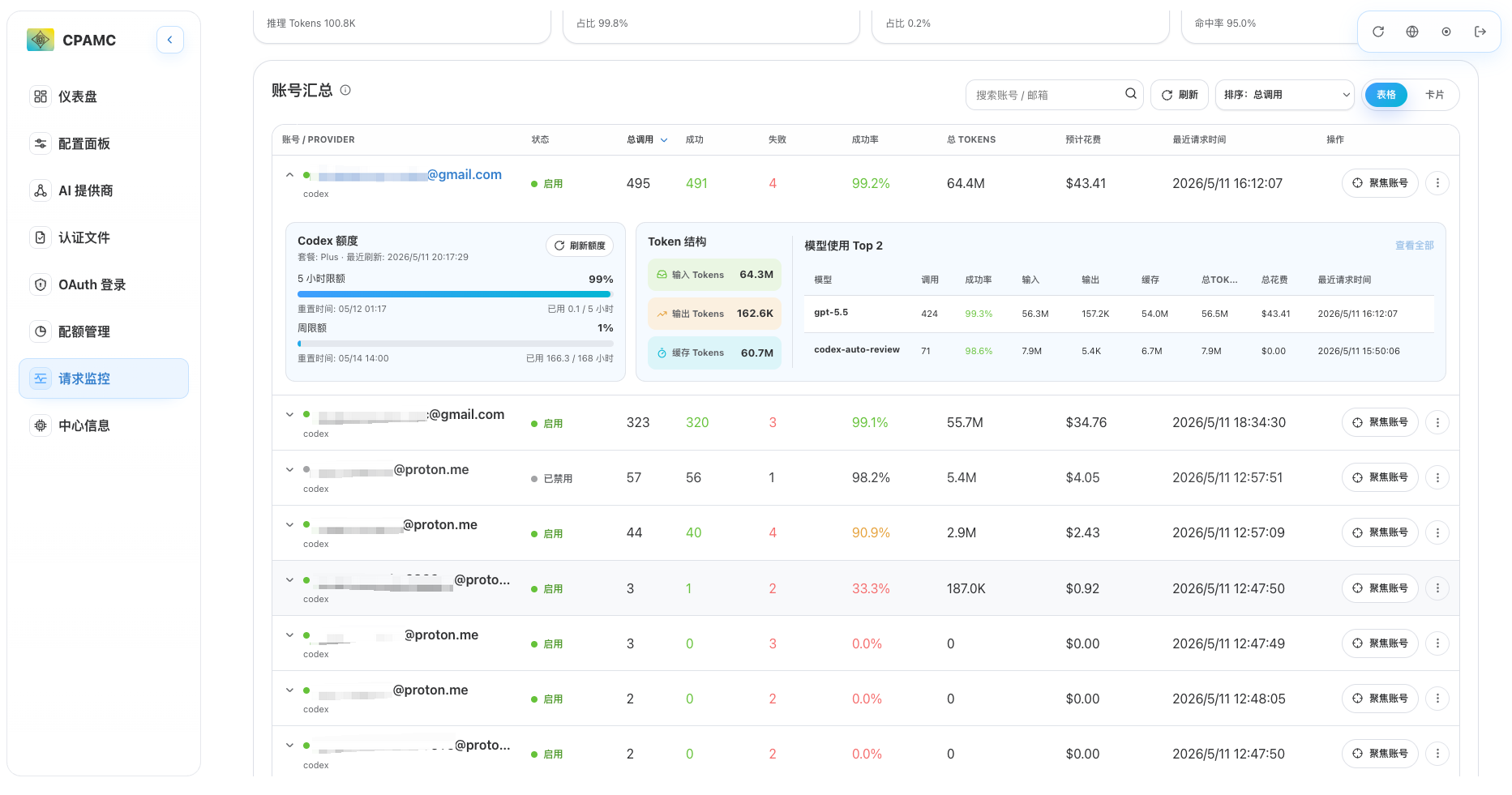The height and width of the screenshot is (795, 1512).
Task: Click info icon next to 账号汇总
Action: [345, 90]
